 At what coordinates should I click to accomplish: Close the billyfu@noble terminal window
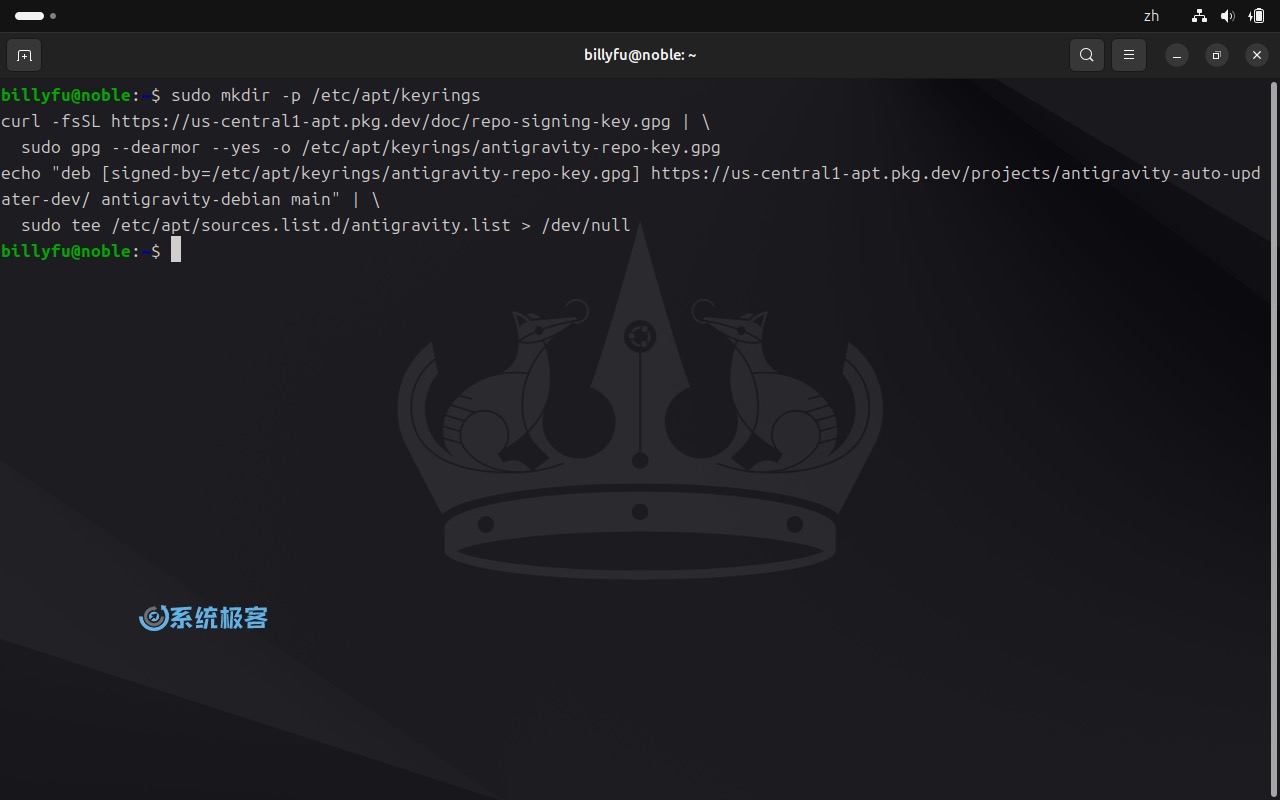point(1257,55)
